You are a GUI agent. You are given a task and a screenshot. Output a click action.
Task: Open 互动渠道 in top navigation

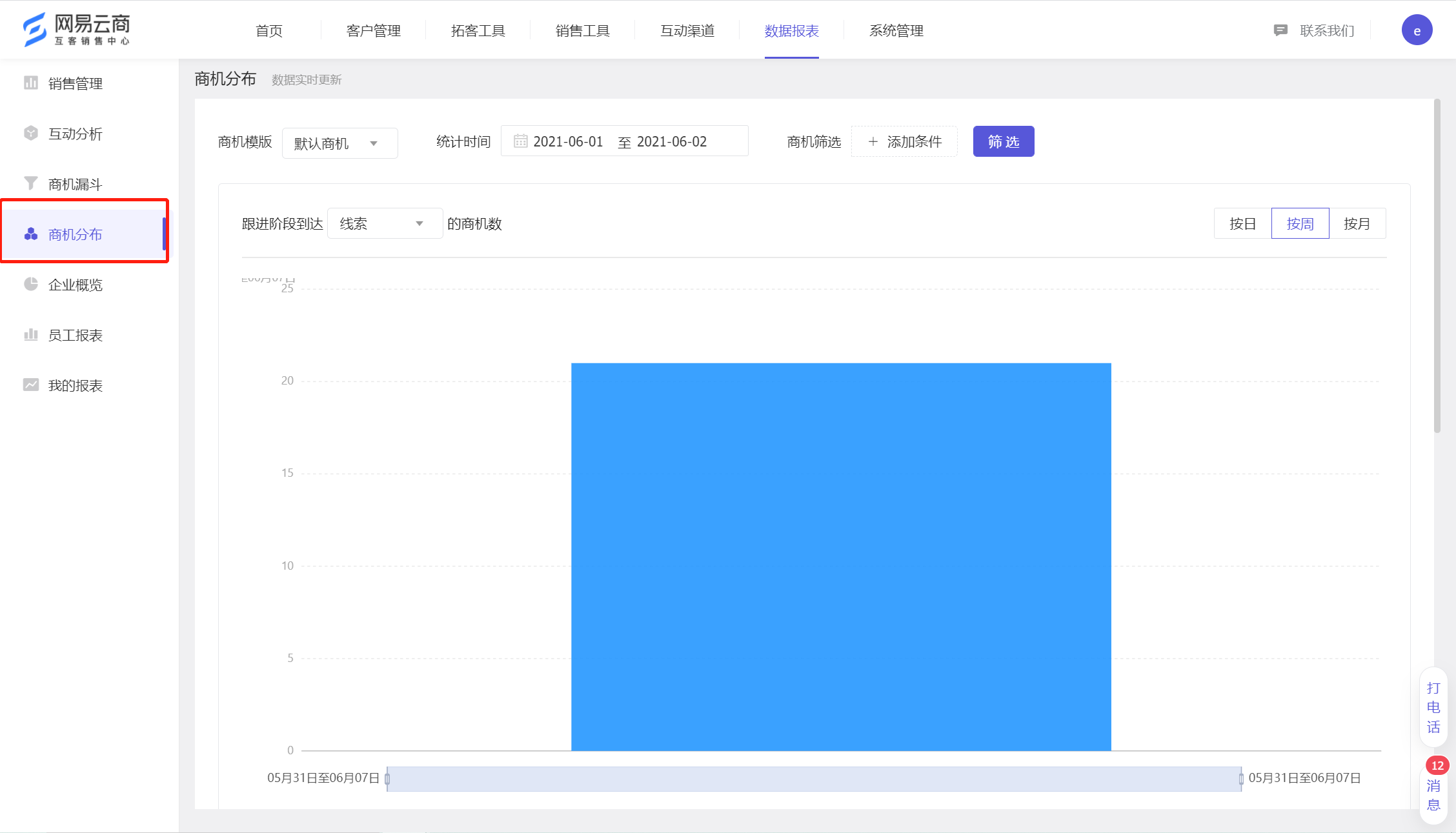click(x=687, y=30)
